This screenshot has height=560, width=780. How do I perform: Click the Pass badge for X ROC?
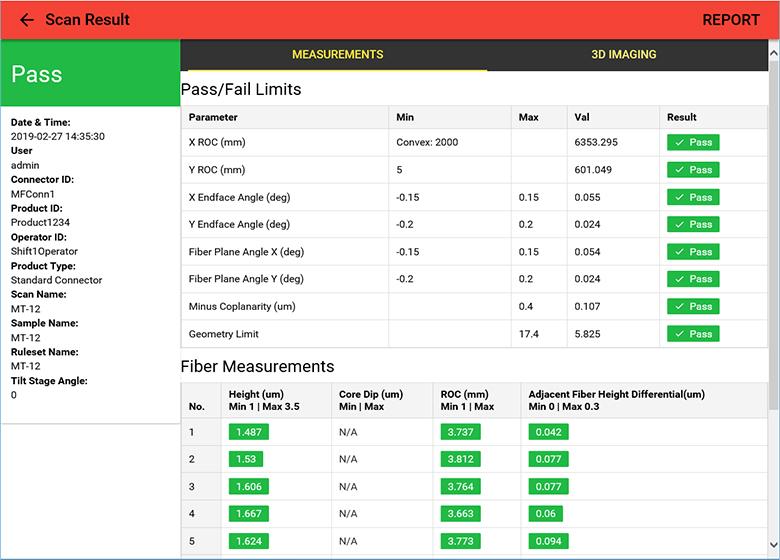693,142
